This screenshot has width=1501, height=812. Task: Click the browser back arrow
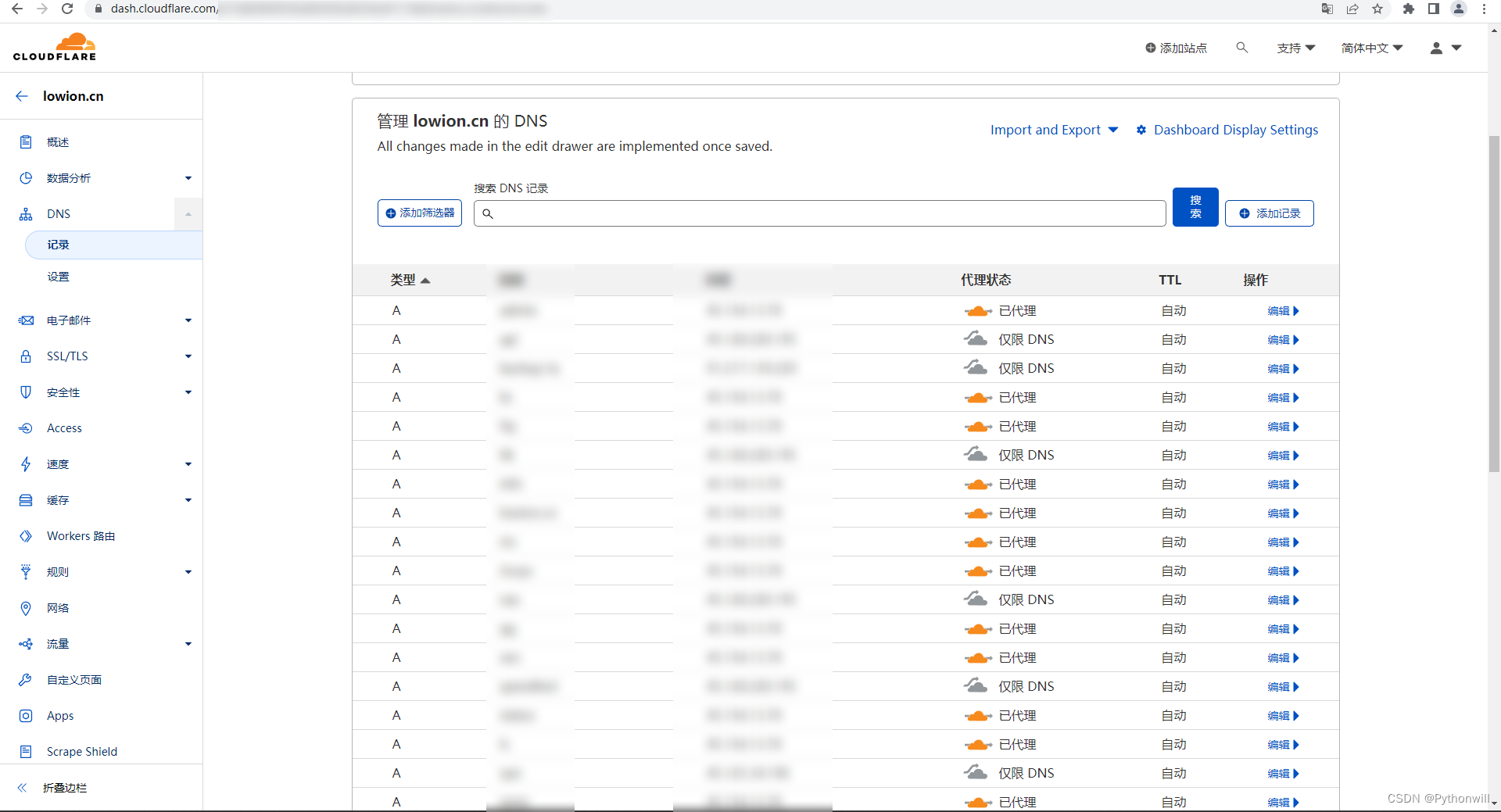[17, 9]
